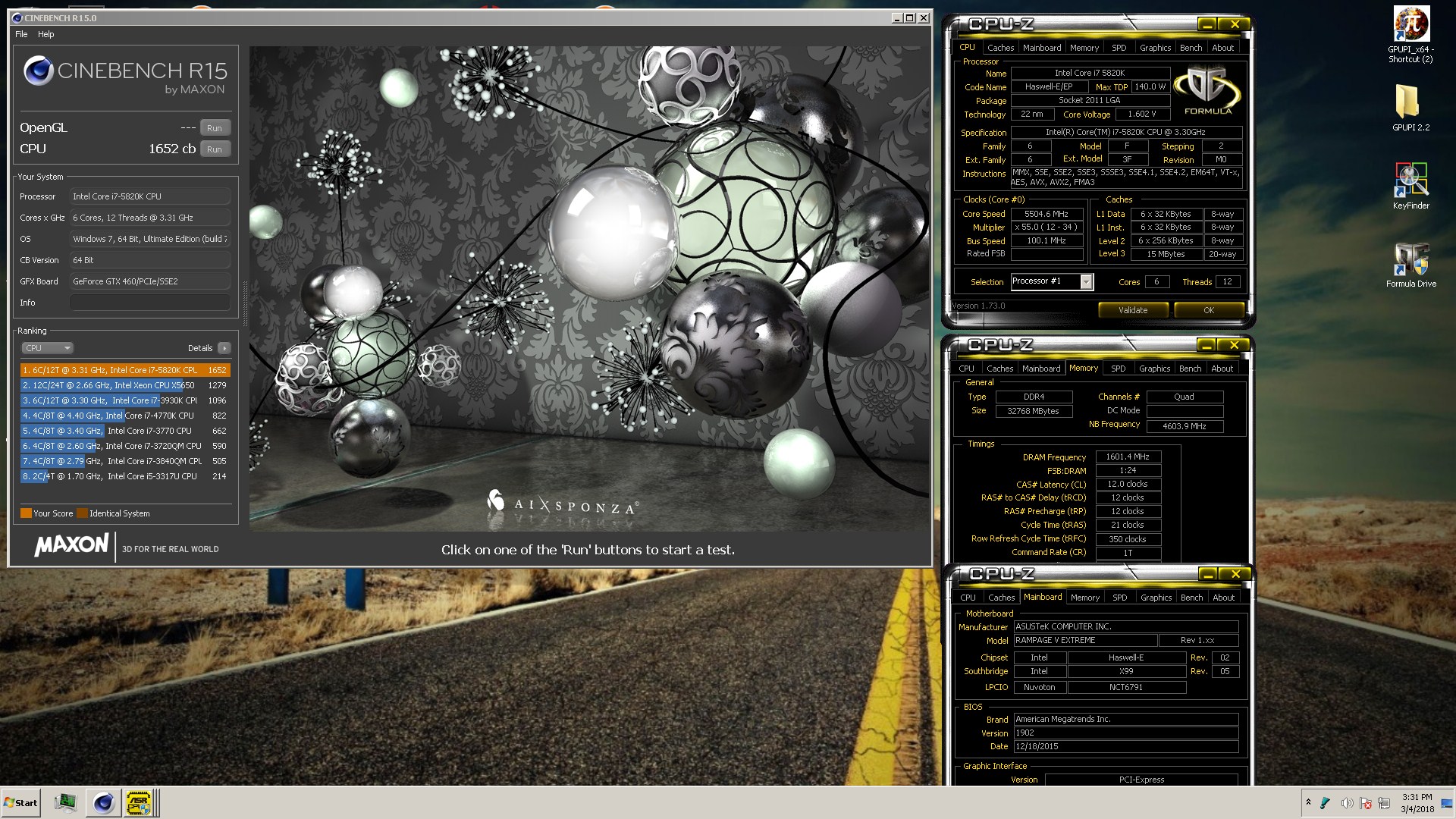Switch to the Cinebench taskbar button
This screenshot has width=1456, height=819.
tap(103, 802)
